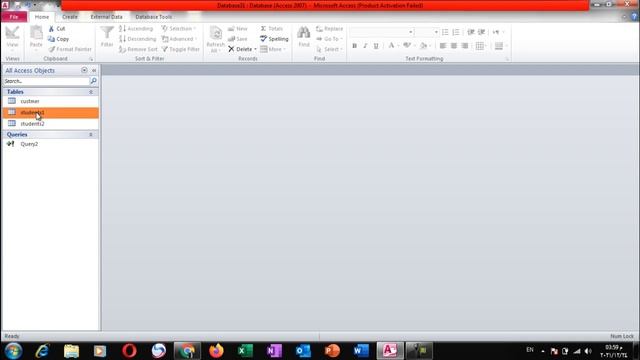Screen dimensions: 640x360
Task: Collapse the Queries group
Action: point(91,134)
